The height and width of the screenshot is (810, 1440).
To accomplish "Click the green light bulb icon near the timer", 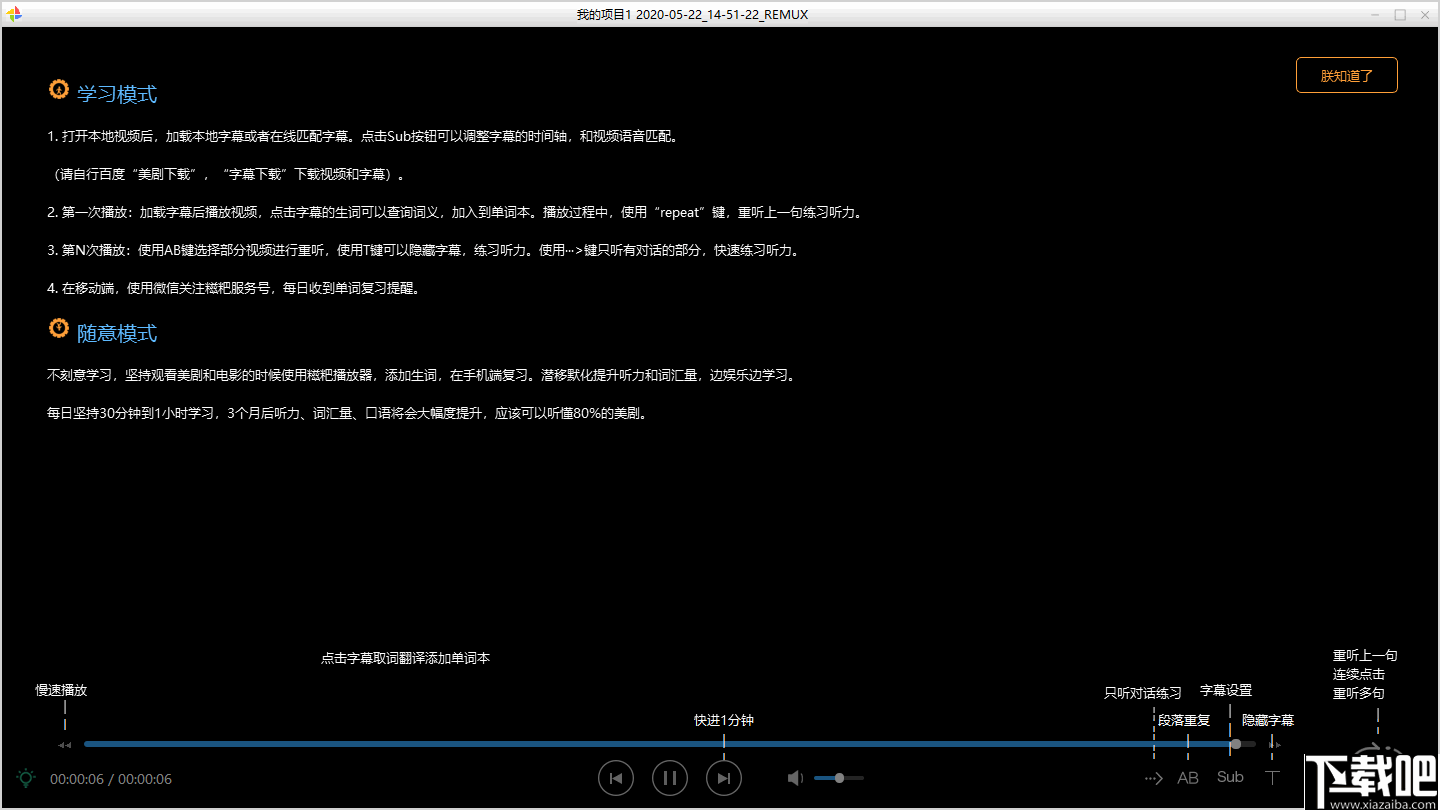I will [x=26, y=777].
